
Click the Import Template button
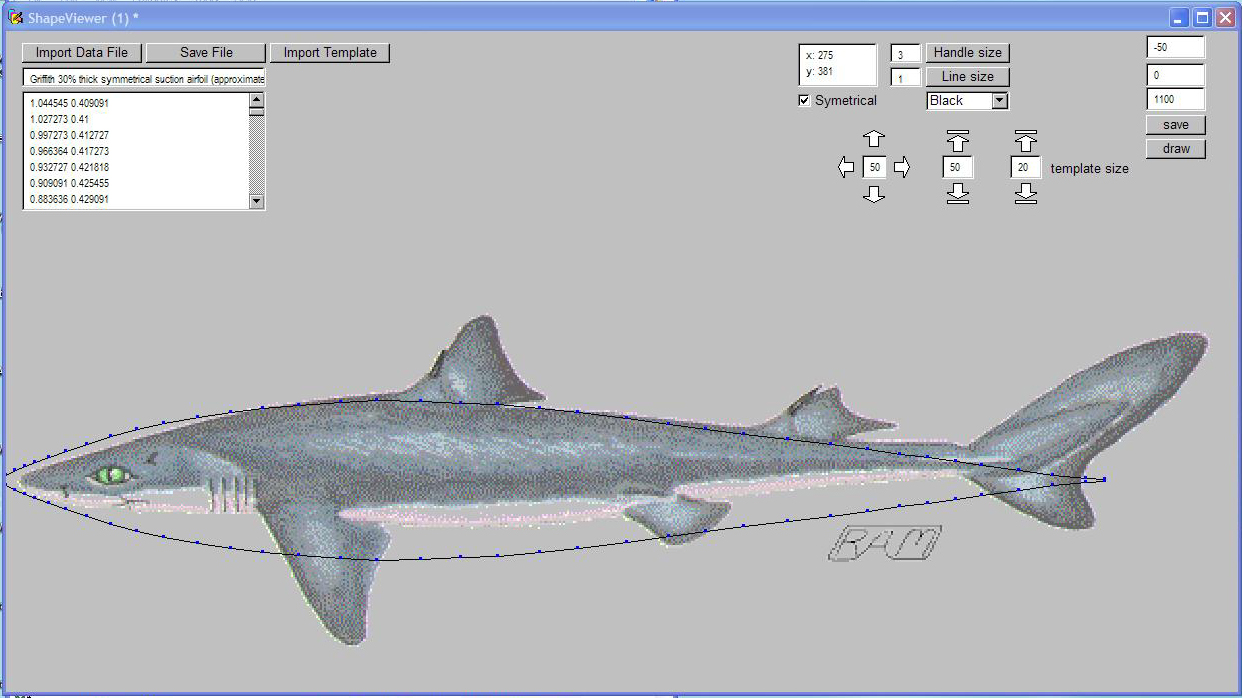click(330, 53)
